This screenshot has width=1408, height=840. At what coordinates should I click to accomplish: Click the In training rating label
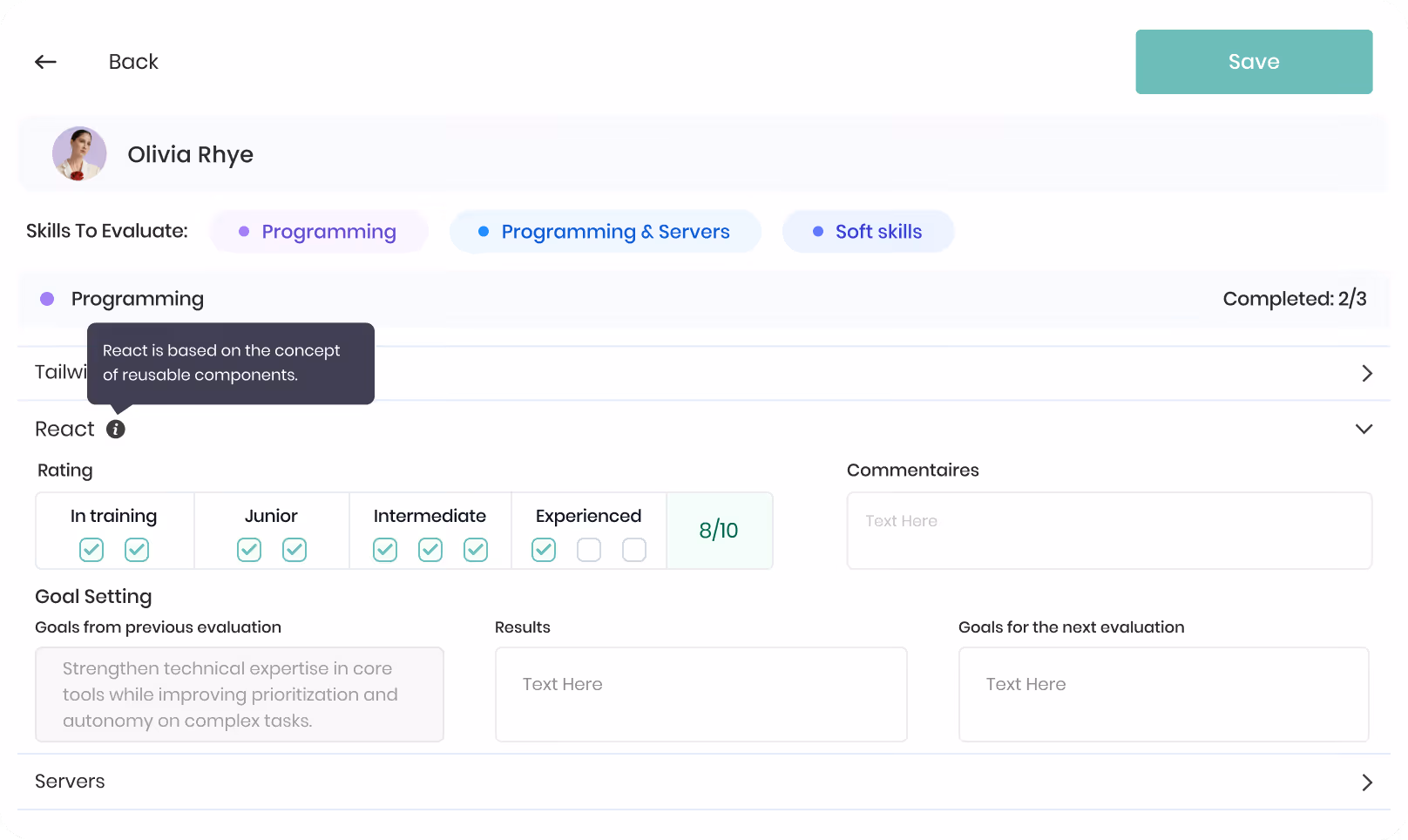(x=113, y=516)
